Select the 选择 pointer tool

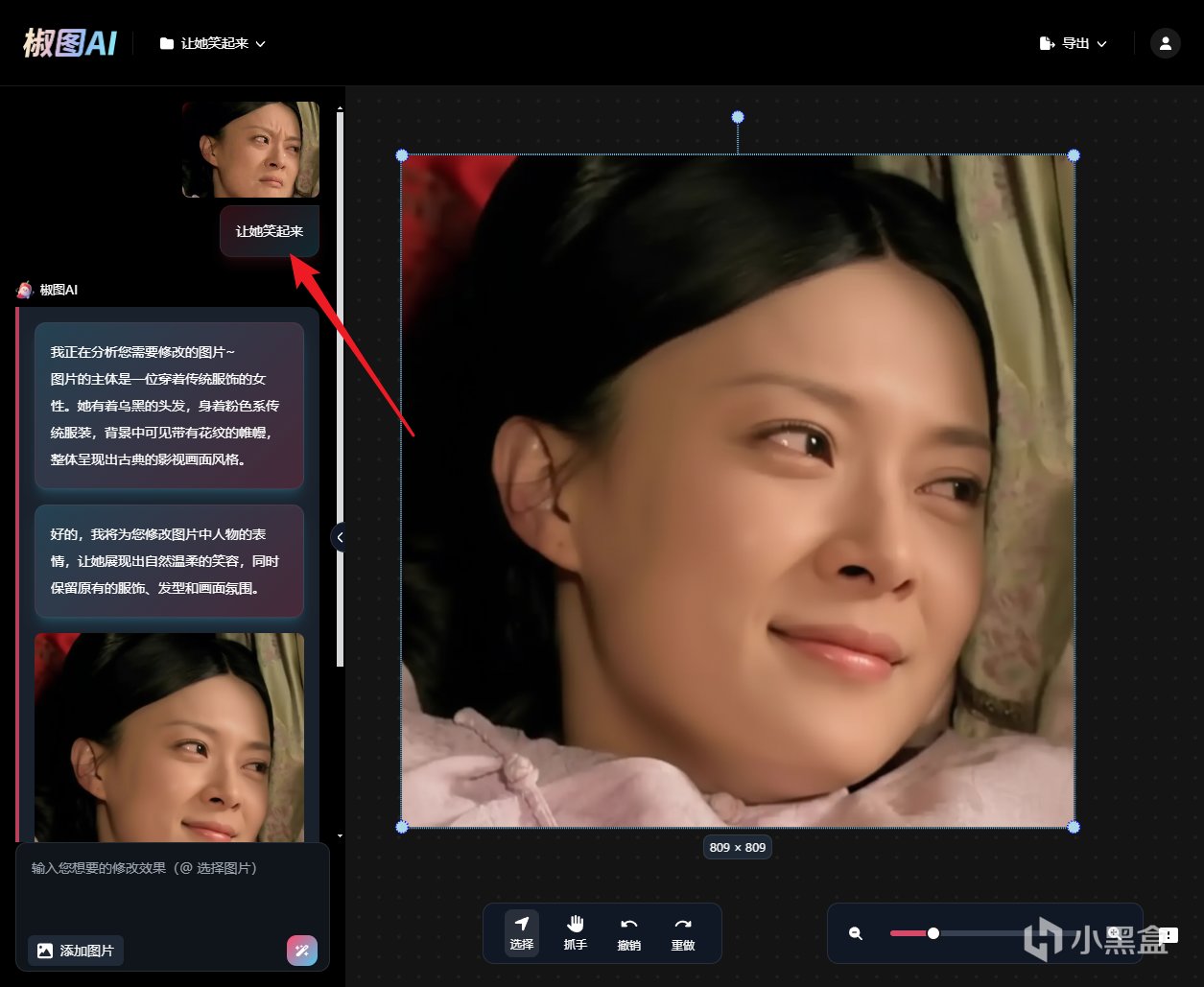(x=522, y=932)
